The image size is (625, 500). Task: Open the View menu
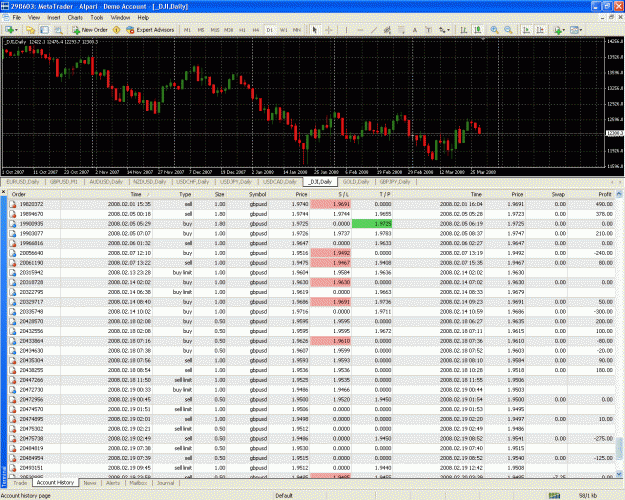tap(34, 18)
